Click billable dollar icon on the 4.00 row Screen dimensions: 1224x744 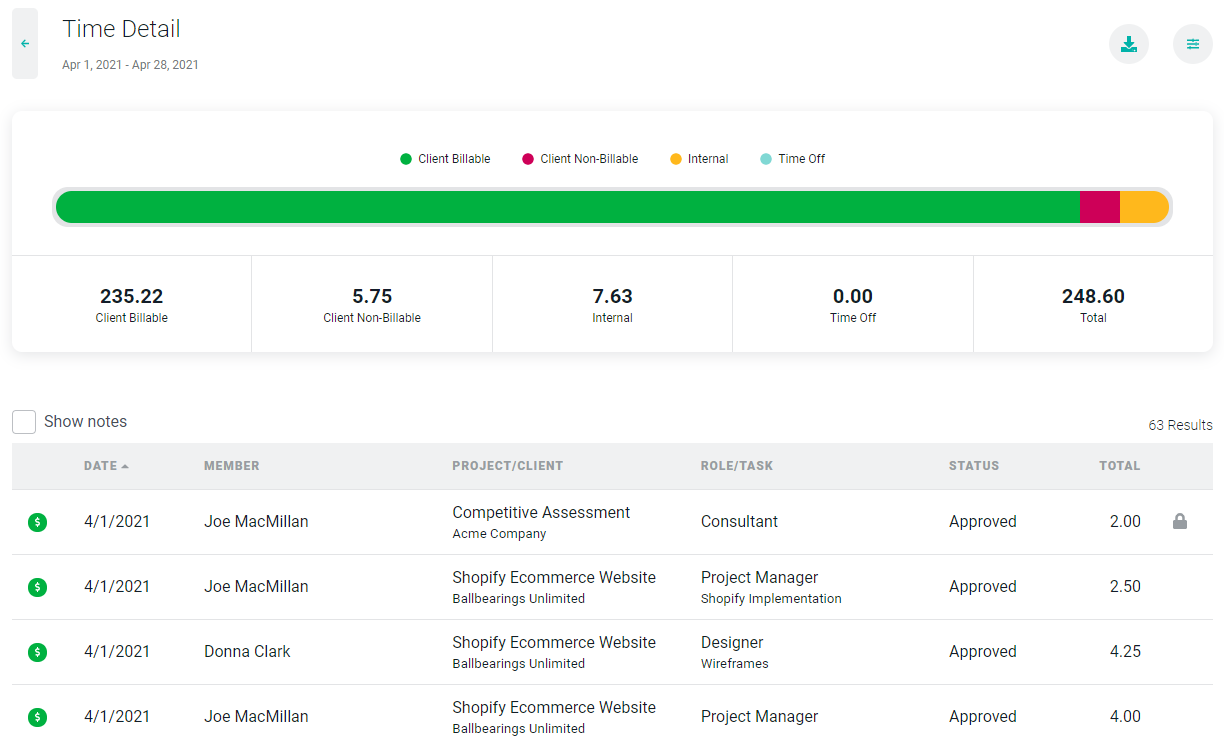pos(38,717)
